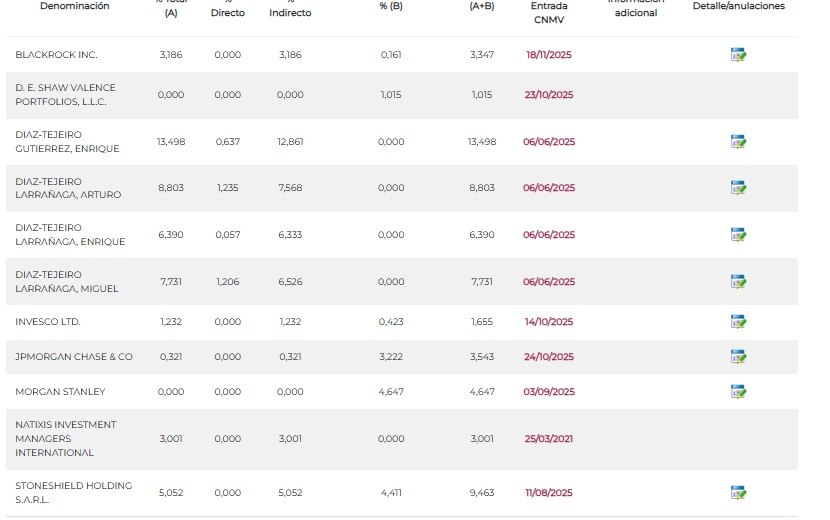Screen dimensions: 830x520
Task: Open Morgan Stanley filing dated 03/09/2025
Action: point(549,392)
